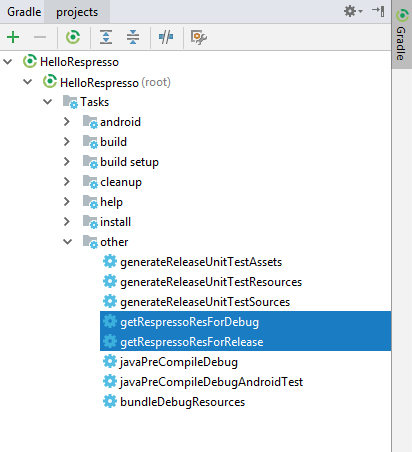Click gear icon of generateReleaseUnitTestAssets
The height and width of the screenshot is (452, 412).
click(110, 261)
